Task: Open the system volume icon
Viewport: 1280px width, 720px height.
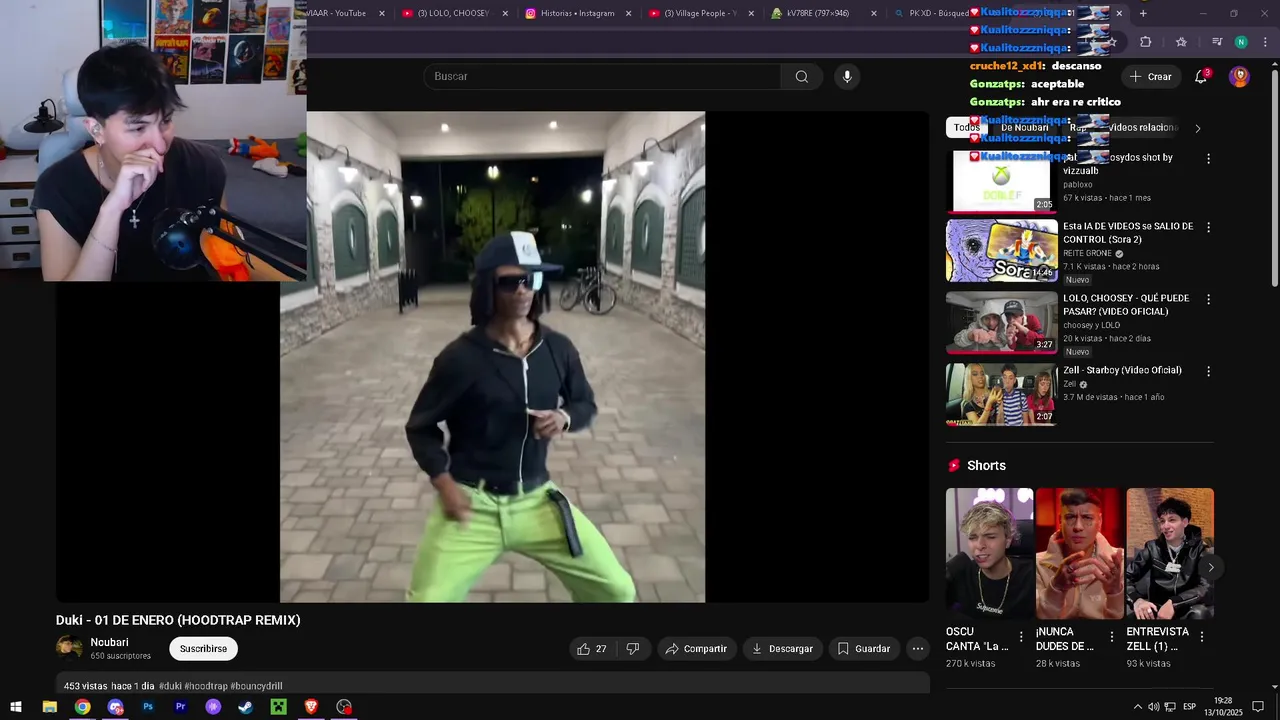Action: [x=1154, y=707]
